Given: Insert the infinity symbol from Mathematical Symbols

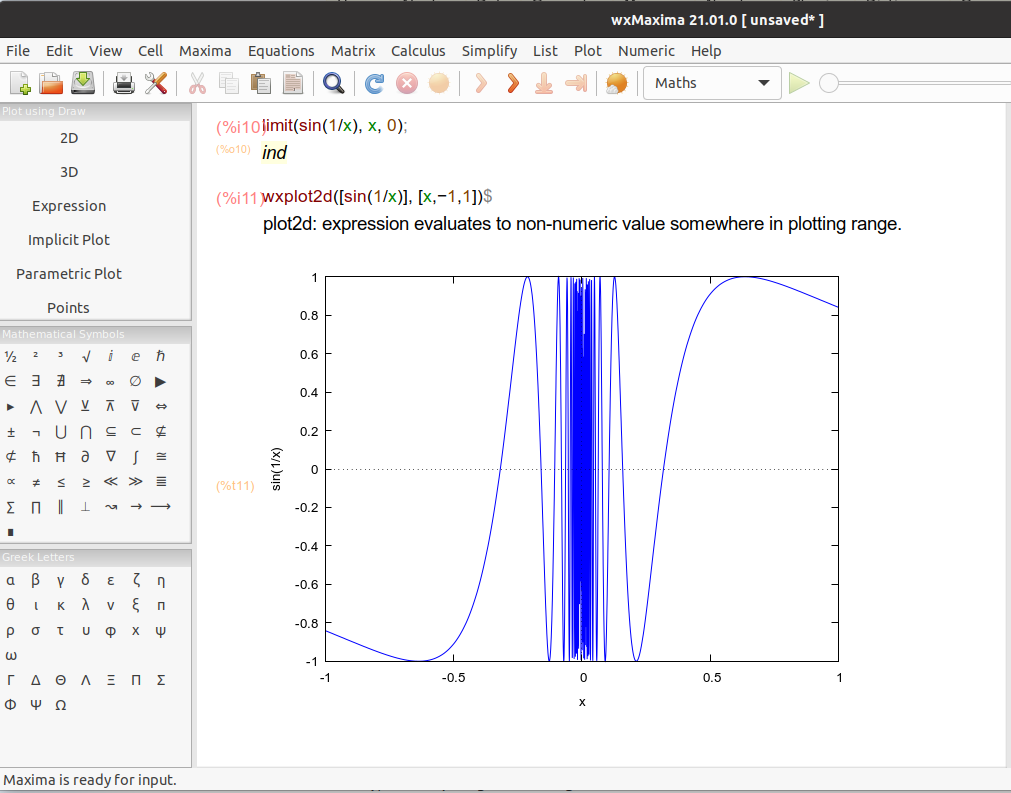Looking at the screenshot, I should tap(110, 381).
